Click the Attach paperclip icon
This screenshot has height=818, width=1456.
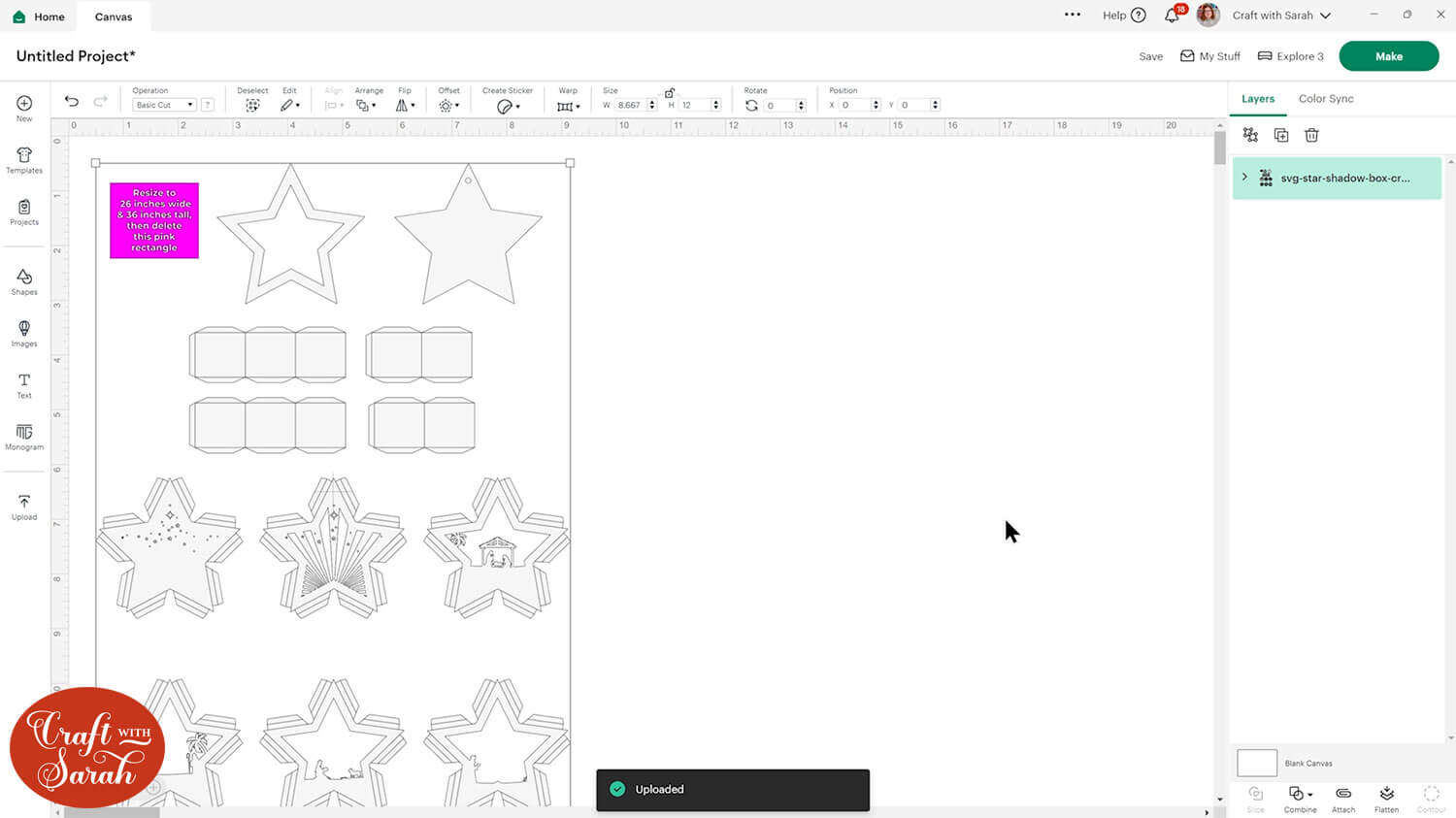point(1343,799)
